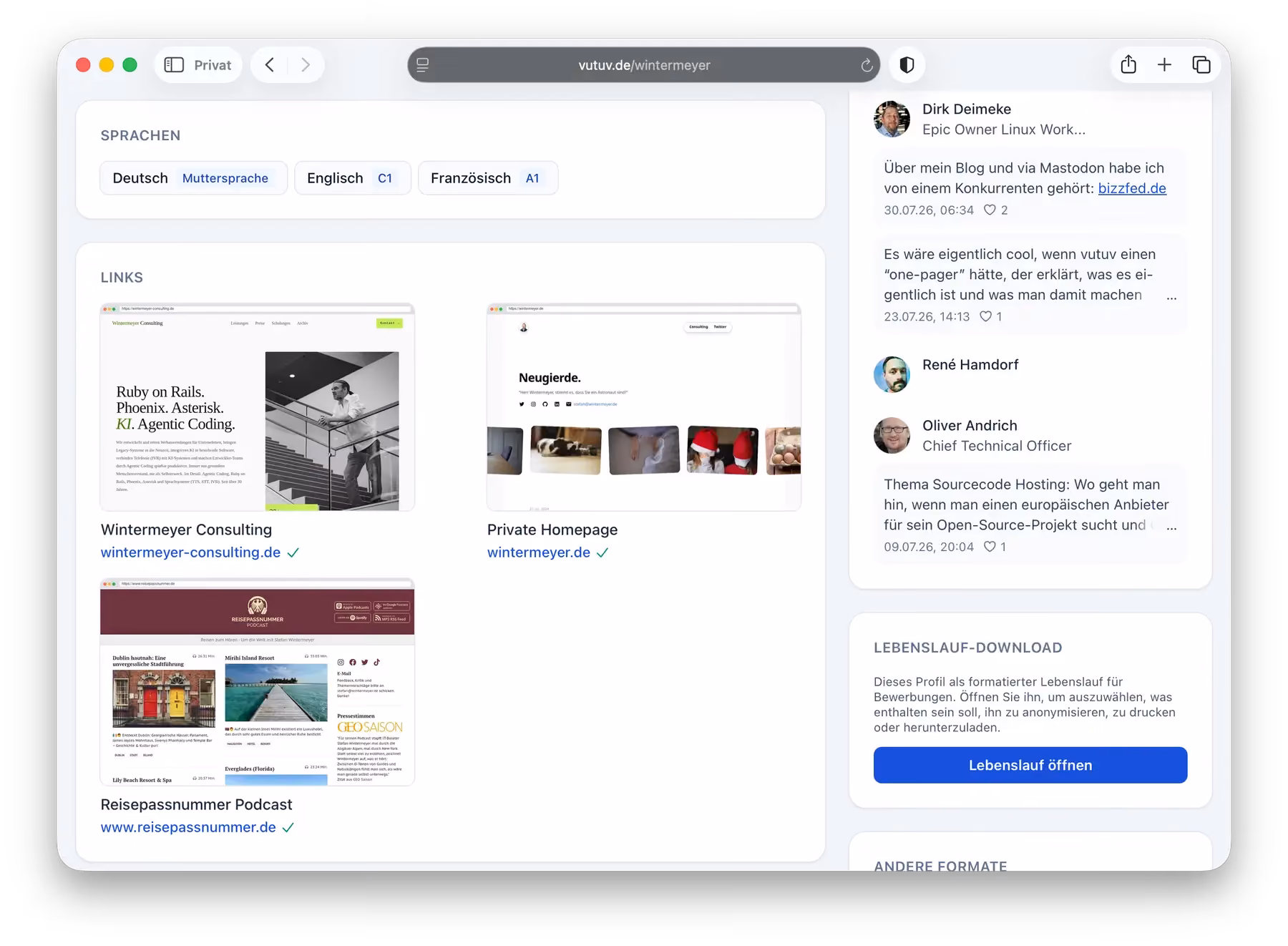Viewport: 1288px width, 946px height.
Task: Select the Englisch C1 language tag
Action: (x=353, y=178)
